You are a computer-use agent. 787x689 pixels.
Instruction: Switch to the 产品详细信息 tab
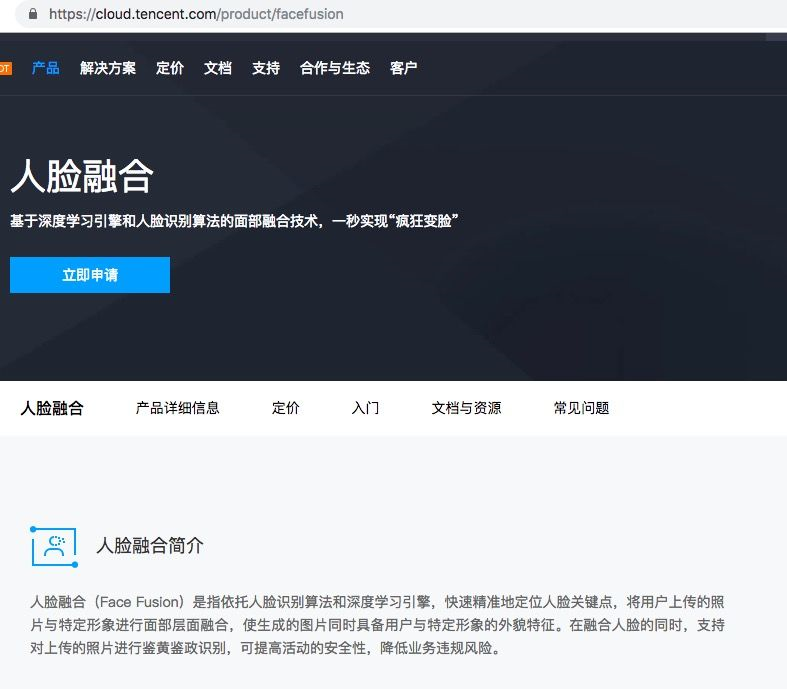(178, 408)
